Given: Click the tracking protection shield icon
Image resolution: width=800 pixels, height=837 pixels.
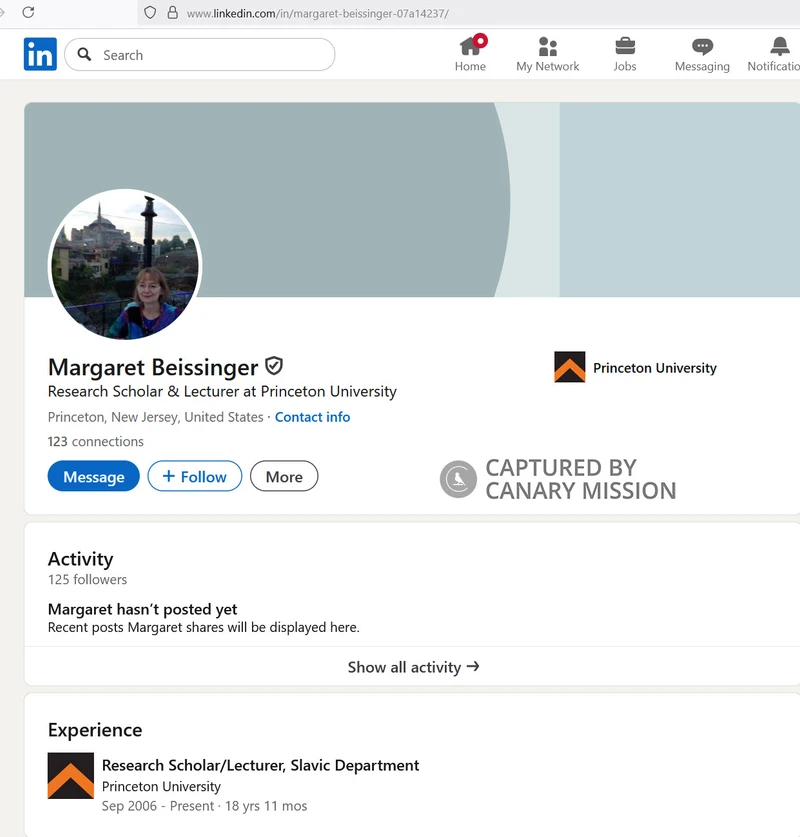Looking at the screenshot, I should point(151,13).
